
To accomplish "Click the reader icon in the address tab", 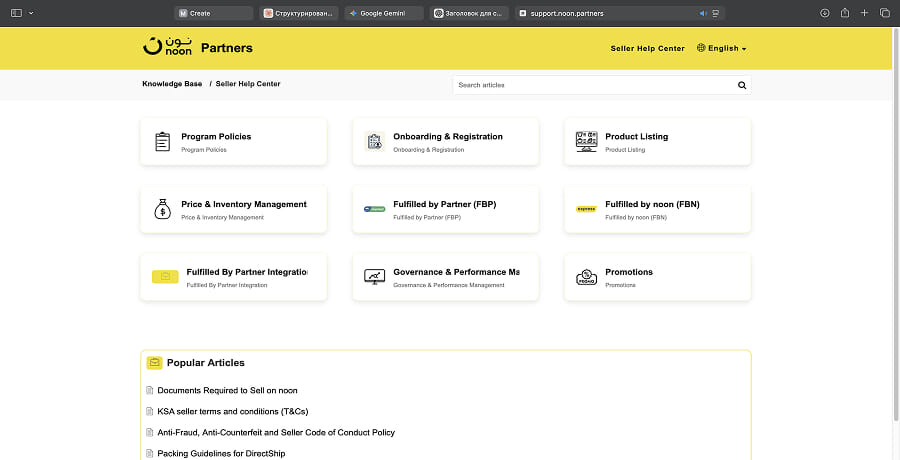I will click(716, 13).
